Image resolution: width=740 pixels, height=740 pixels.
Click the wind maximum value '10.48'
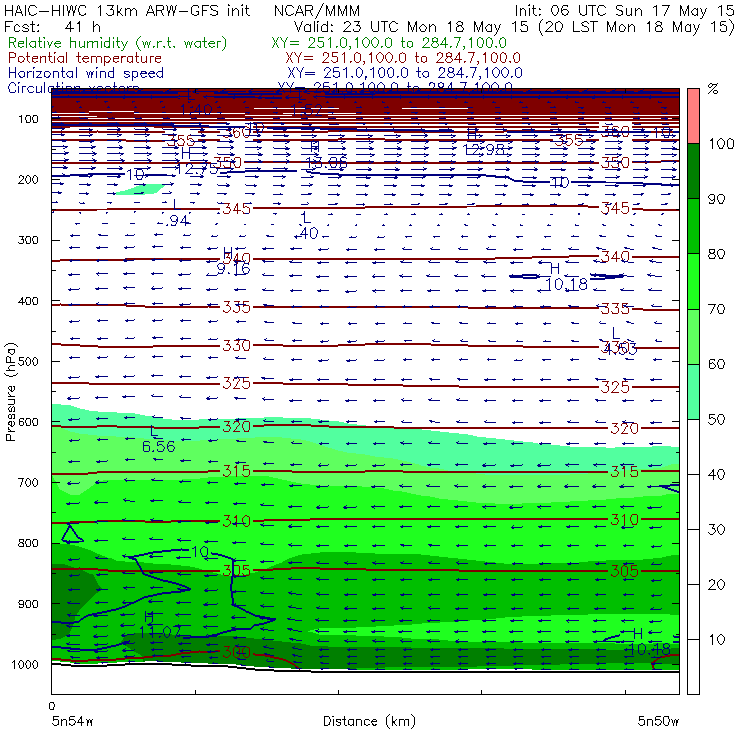pos(649,649)
